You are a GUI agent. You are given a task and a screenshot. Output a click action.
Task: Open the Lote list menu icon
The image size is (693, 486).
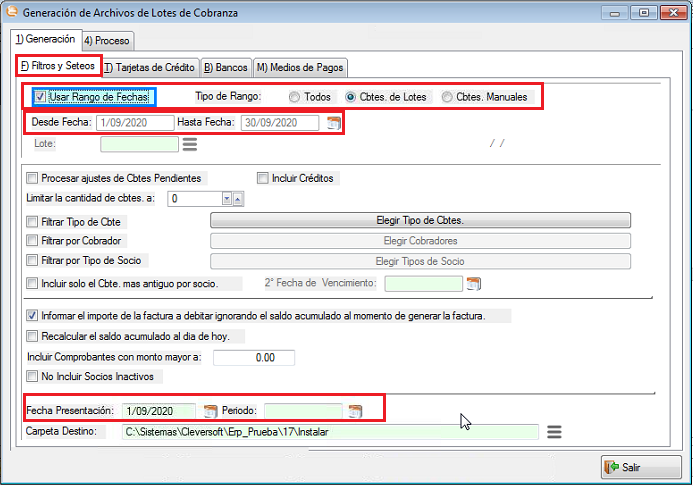point(189,144)
